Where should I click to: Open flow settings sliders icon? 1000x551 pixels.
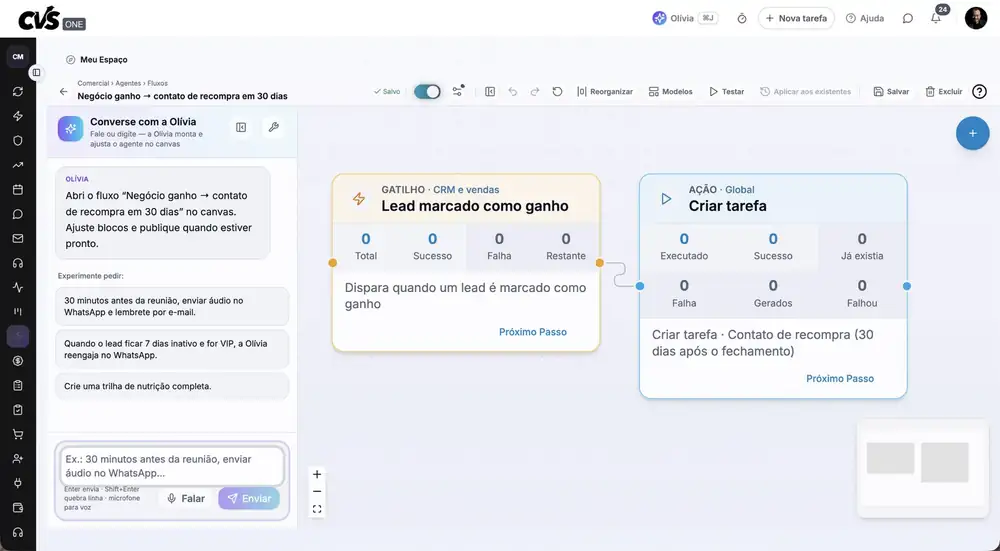click(458, 91)
